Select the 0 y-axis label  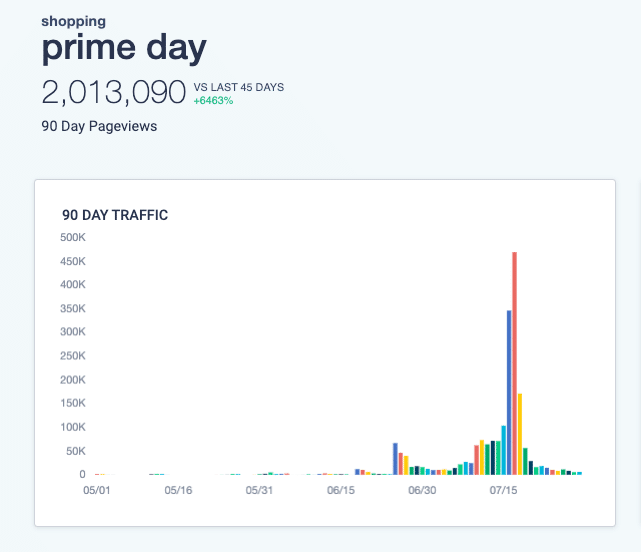click(x=83, y=474)
